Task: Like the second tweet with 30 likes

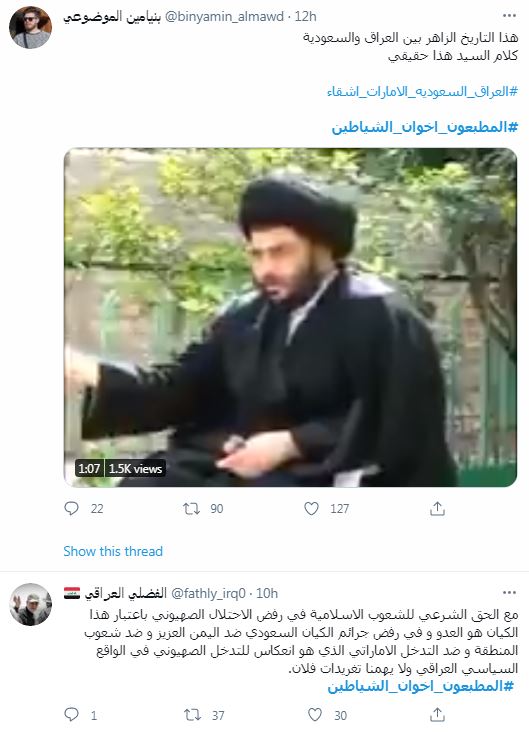Action: coord(315,714)
